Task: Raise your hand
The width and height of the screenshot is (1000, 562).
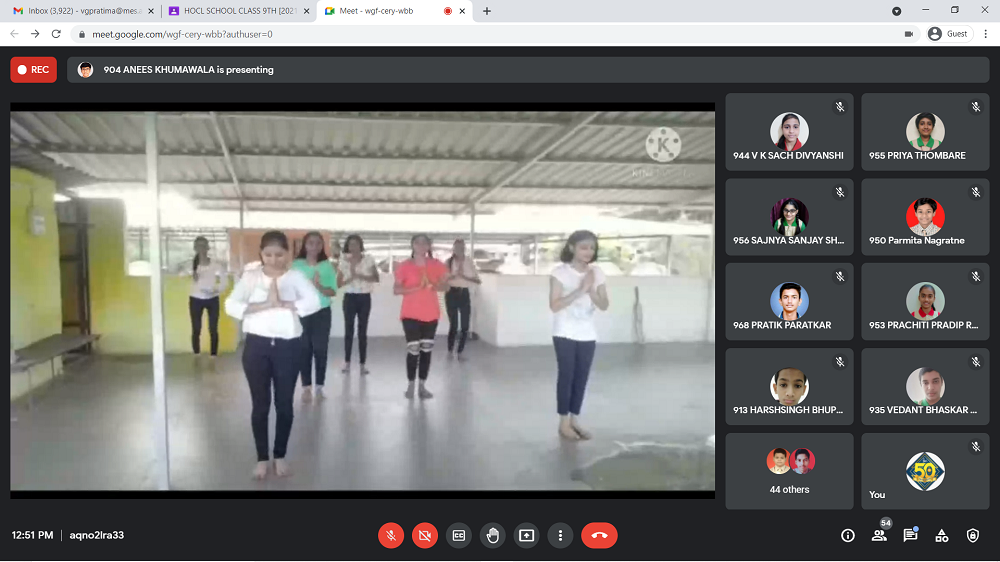Action: point(493,535)
